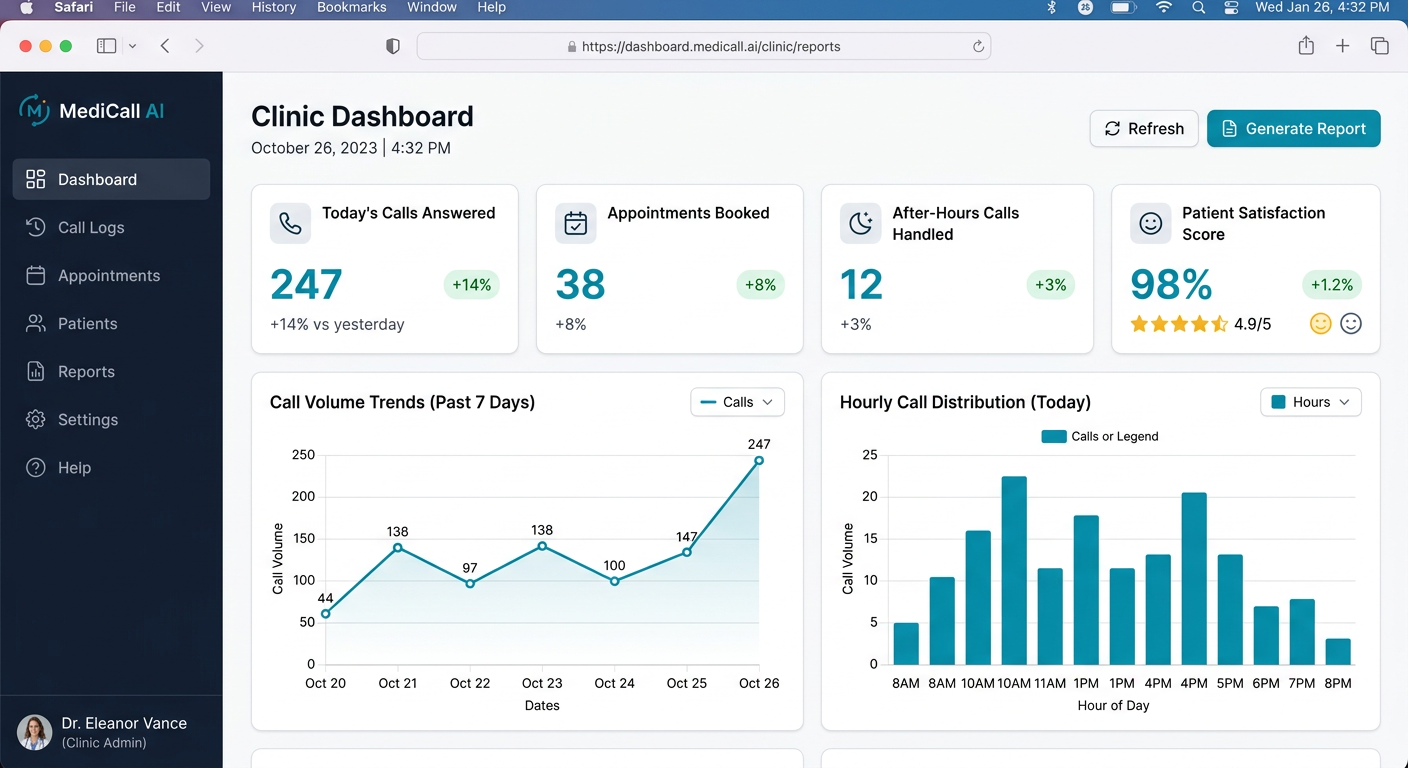1408x768 pixels.
Task: Click the Reports icon in the sidebar
Action: (35, 371)
